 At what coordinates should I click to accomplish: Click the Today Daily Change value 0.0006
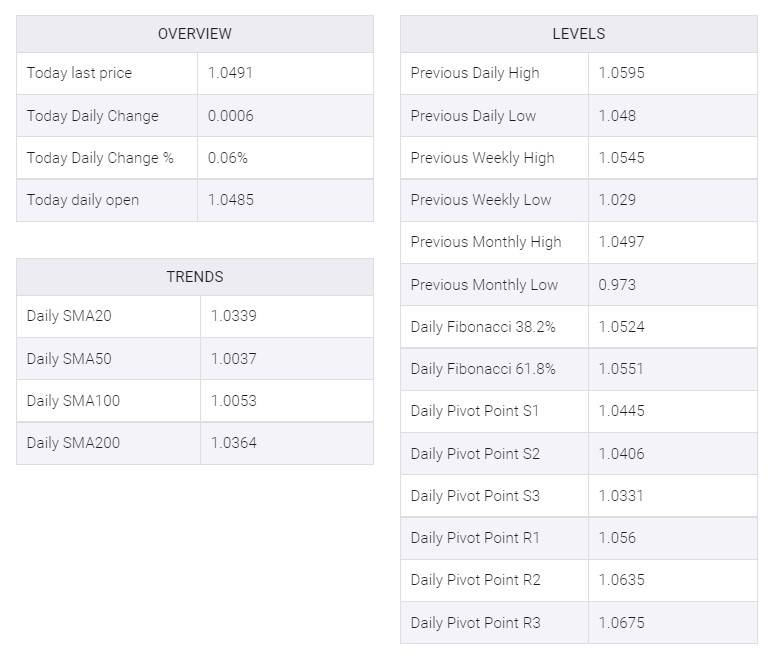[x=231, y=116]
